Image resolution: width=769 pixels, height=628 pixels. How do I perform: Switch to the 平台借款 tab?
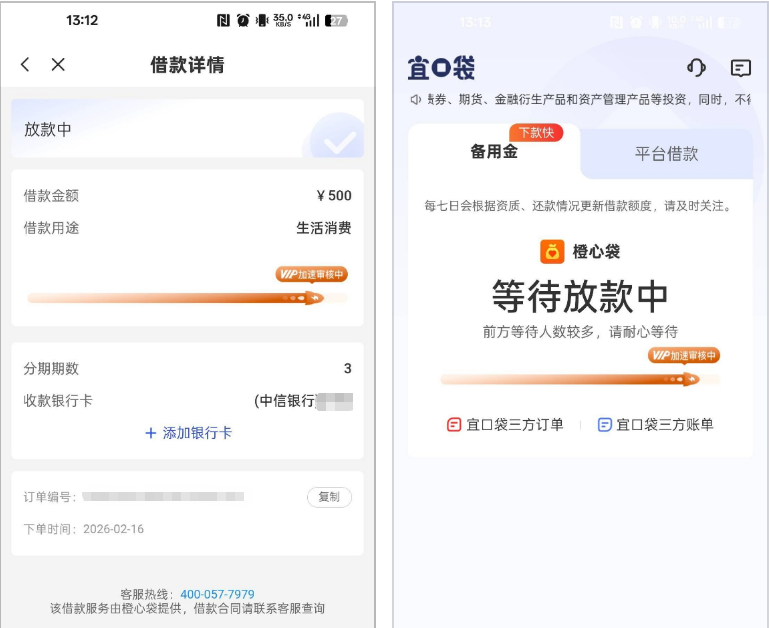666,154
